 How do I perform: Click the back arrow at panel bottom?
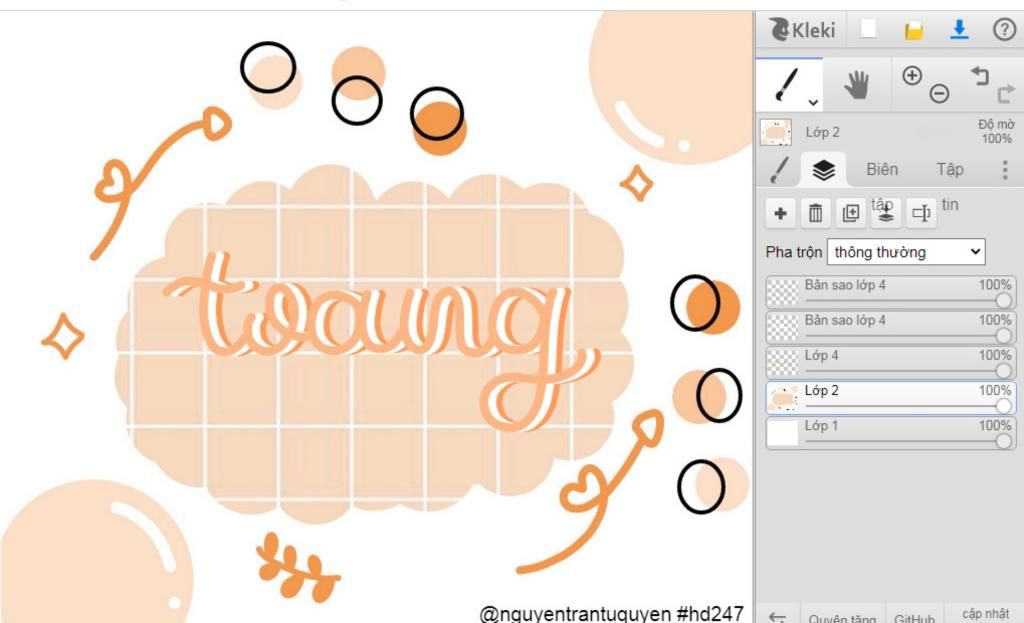(x=777, y=617)
